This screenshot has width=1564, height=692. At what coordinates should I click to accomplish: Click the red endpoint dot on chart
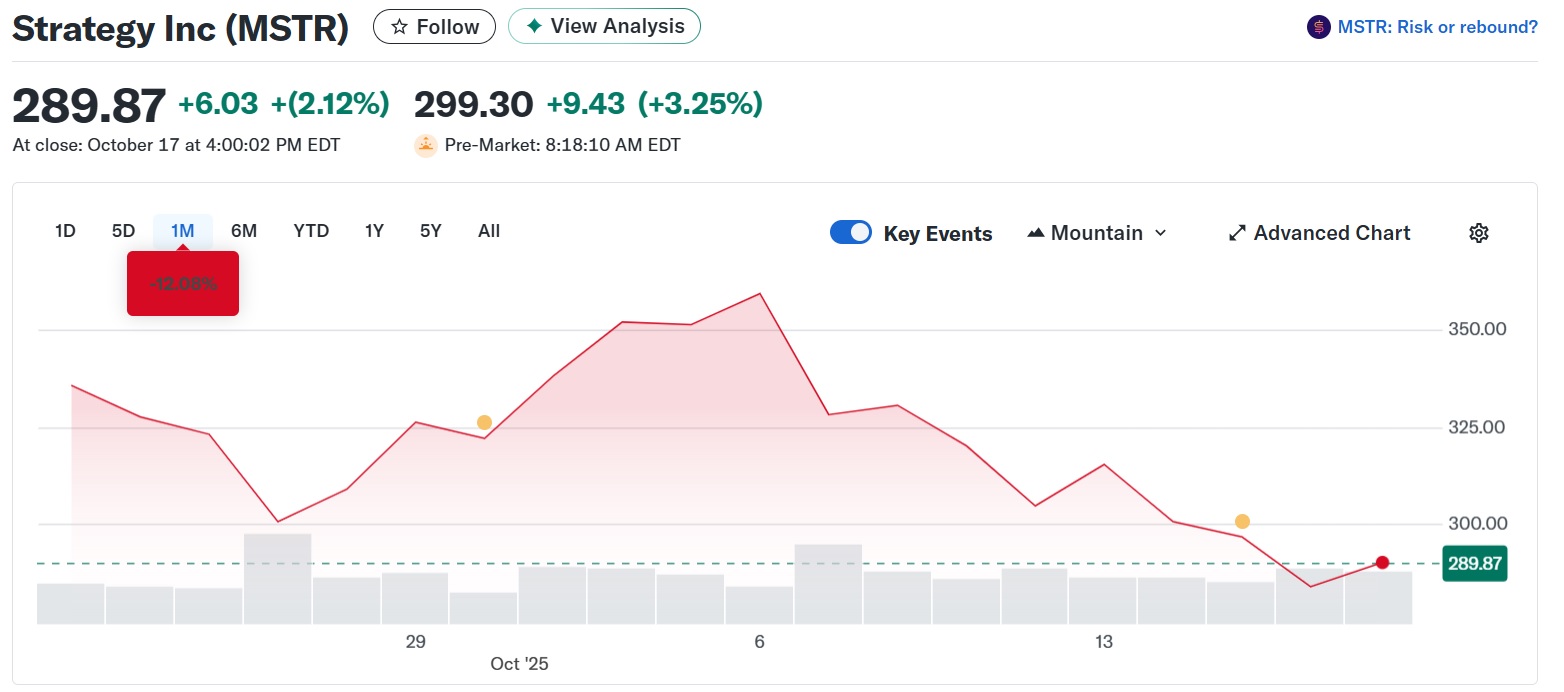(1382, 563)
